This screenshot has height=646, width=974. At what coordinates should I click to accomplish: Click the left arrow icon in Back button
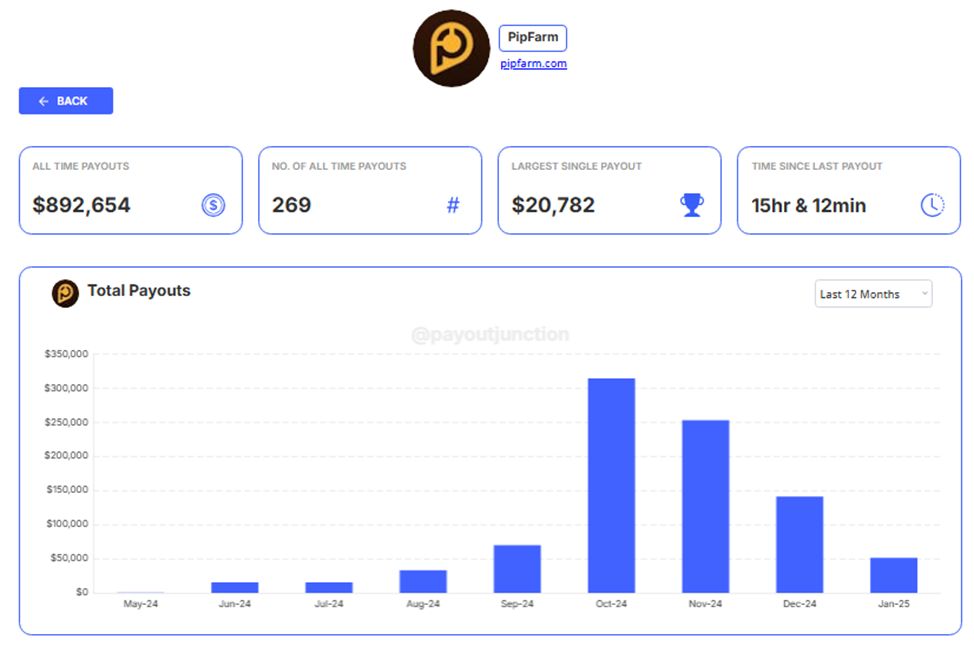[x=44, y=101]
